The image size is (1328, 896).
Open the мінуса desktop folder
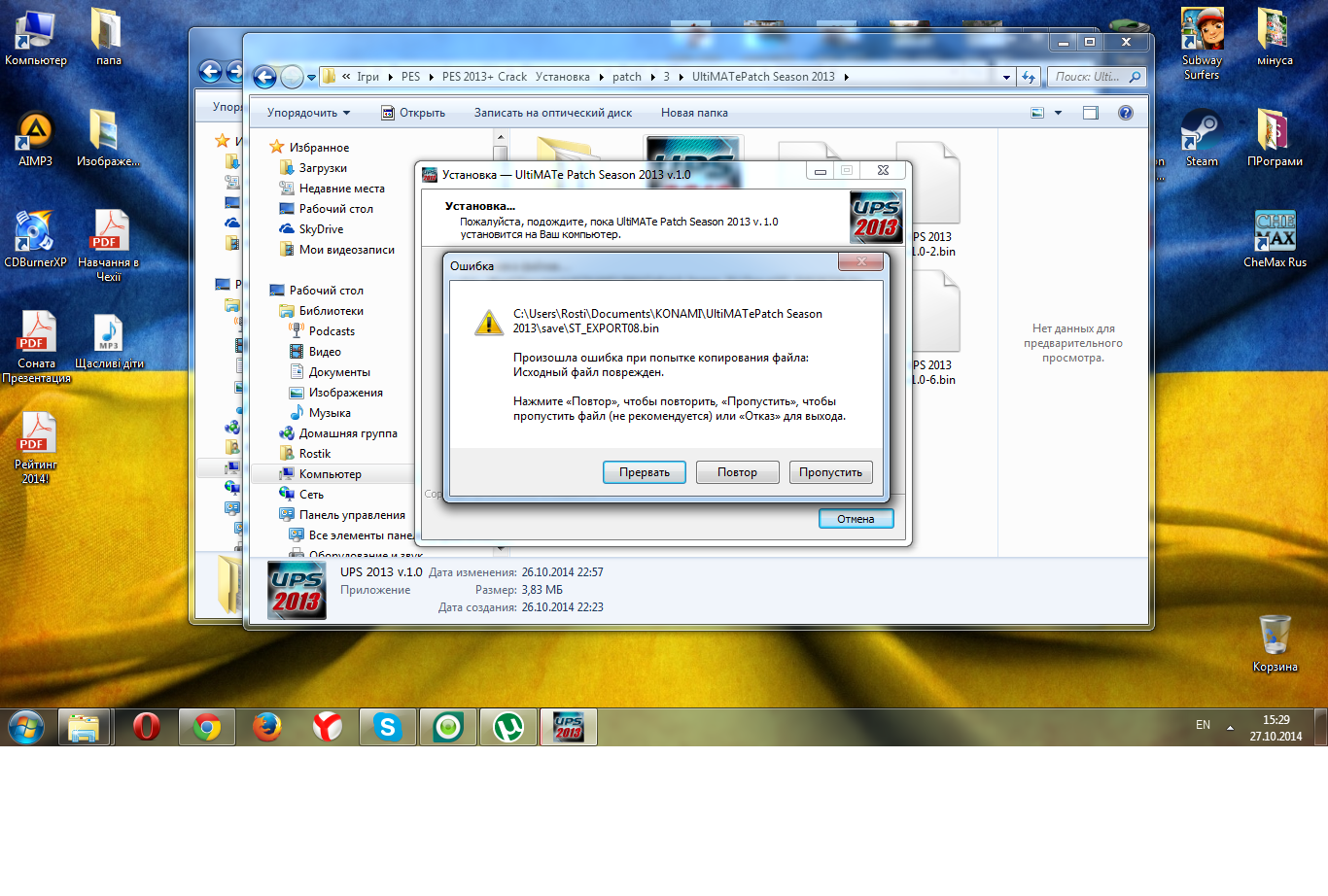point(1275,39)
